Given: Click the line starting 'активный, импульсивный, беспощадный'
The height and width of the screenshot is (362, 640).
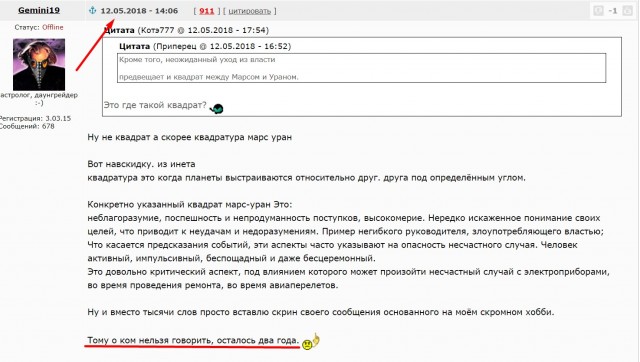Looking at the screenshot, I should (231, 258).
